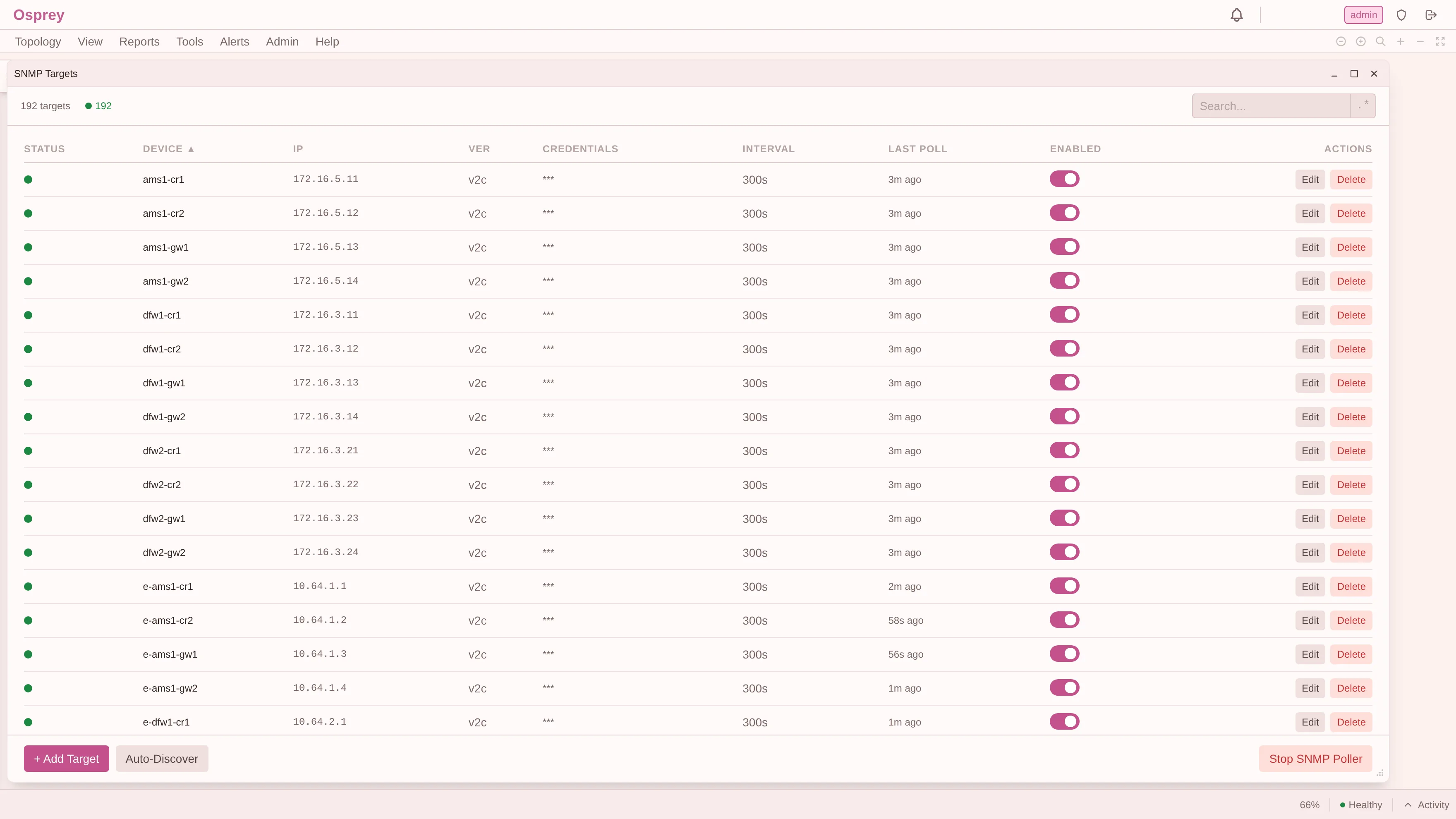Click the fullscreen expand arrows icon

[x=1440, y=41]
